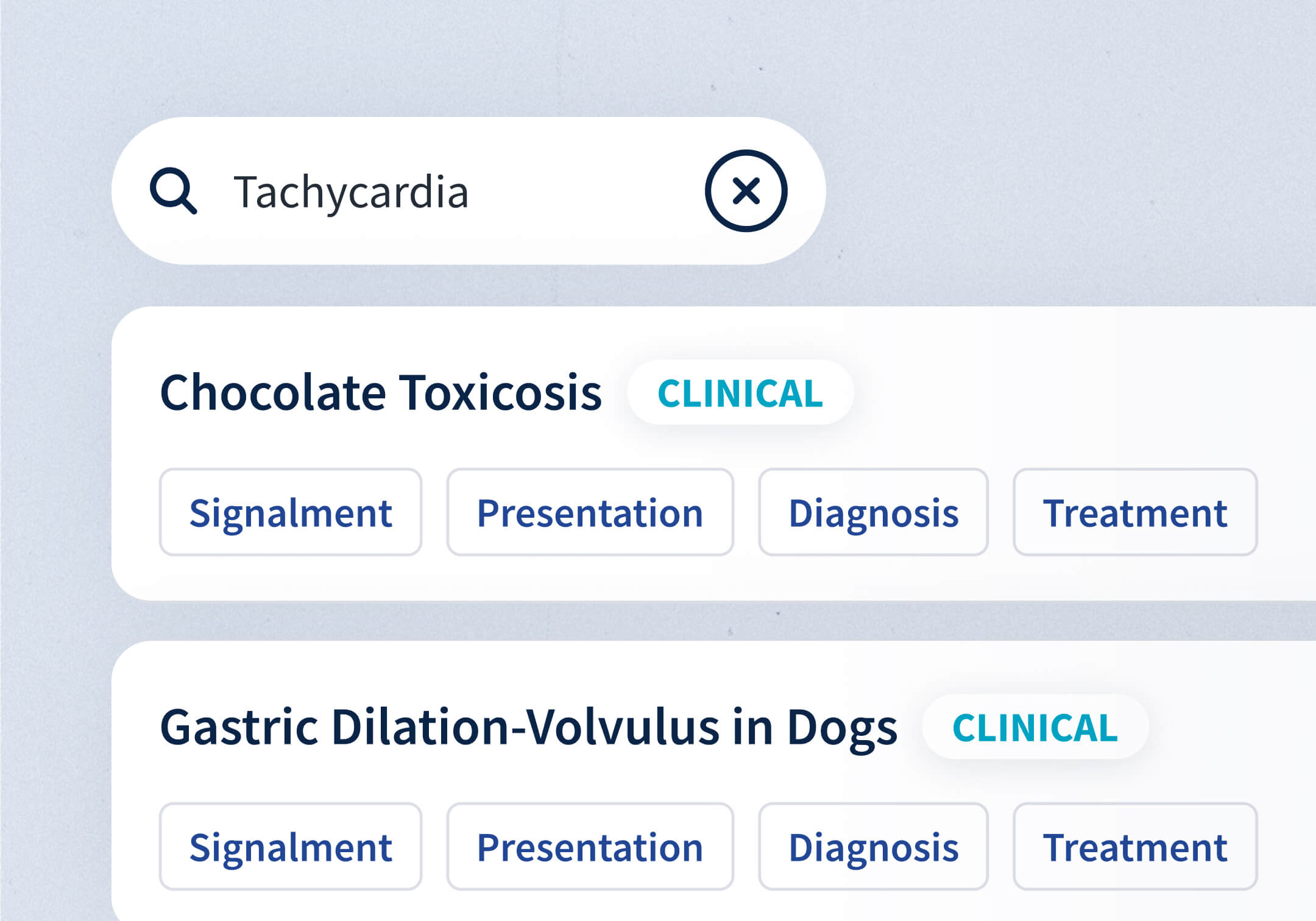Click the CLINICAL badge beside Chocolate Toxicosis
The image size is (1316, 921).
[x=740, y=393]
